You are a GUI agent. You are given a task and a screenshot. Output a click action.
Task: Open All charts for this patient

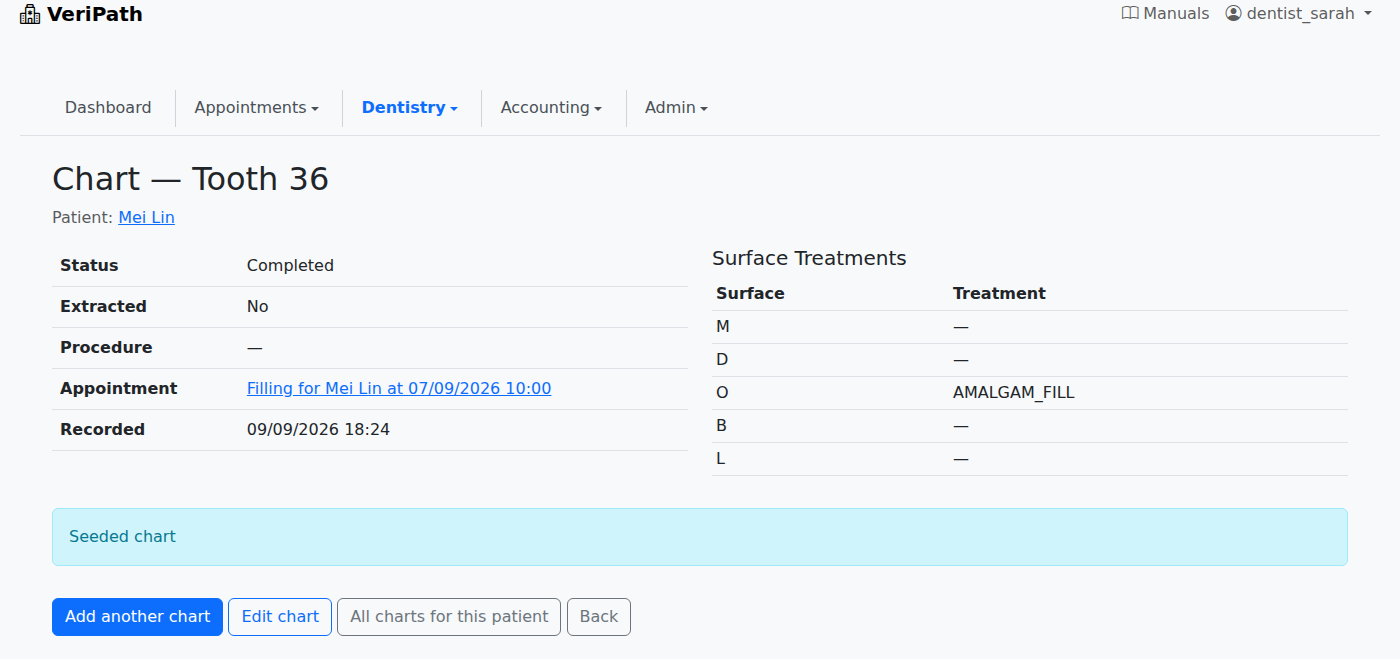[x=449, y=616]
